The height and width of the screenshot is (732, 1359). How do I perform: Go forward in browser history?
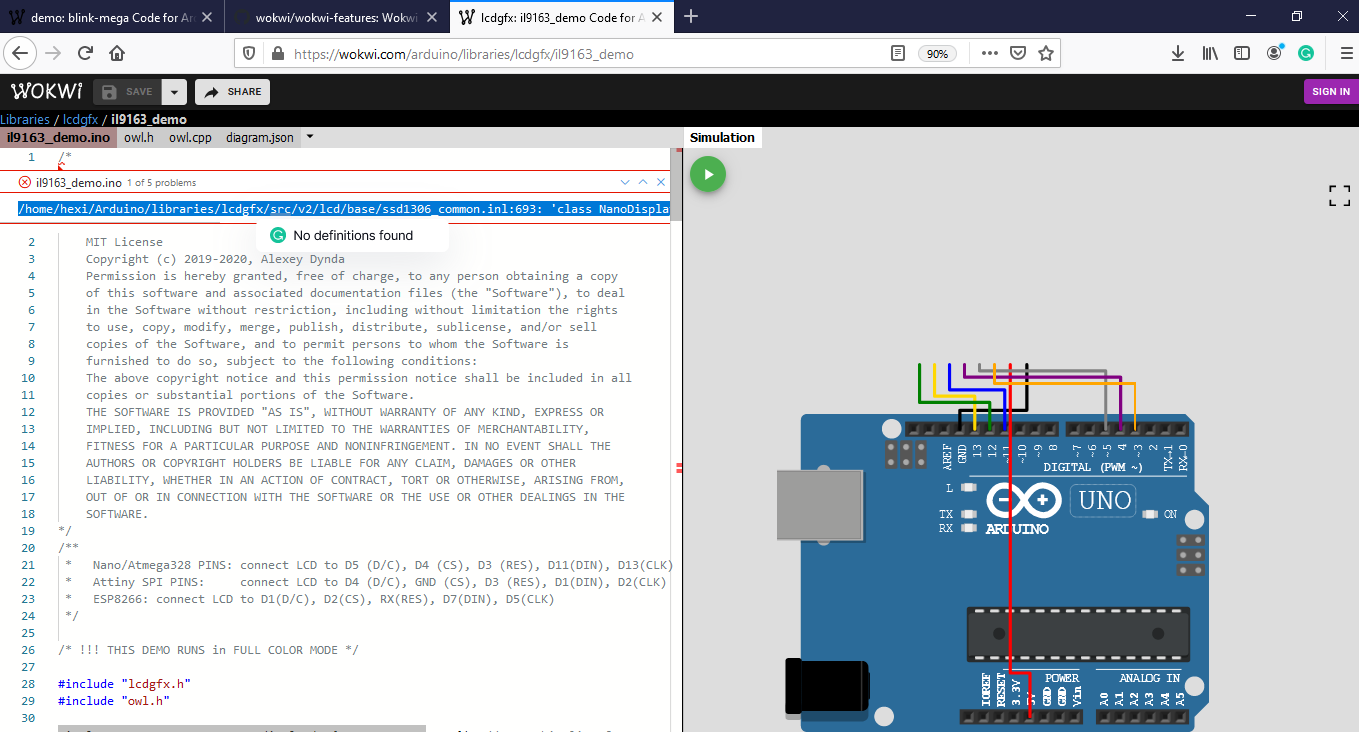(53, 53)
